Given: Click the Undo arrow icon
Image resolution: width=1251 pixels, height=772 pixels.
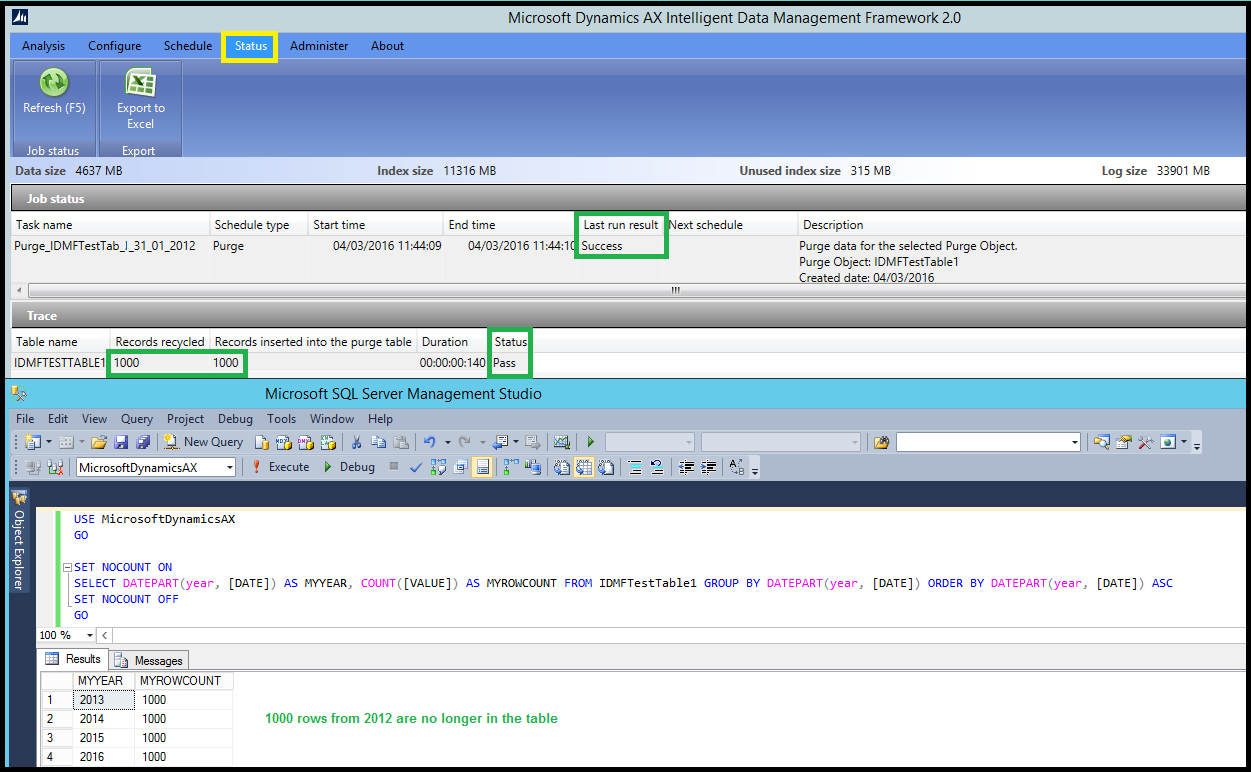Looking at the screenshot, I should click(x=429, y=442).
